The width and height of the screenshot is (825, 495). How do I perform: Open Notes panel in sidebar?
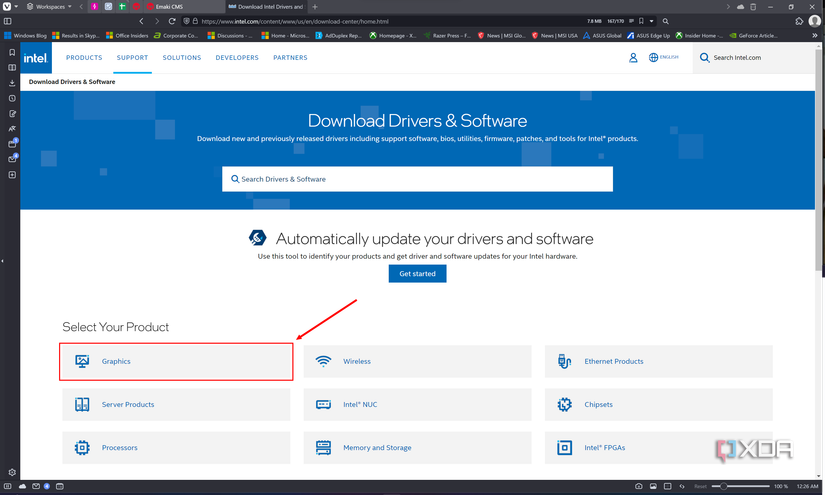[12, 114]
